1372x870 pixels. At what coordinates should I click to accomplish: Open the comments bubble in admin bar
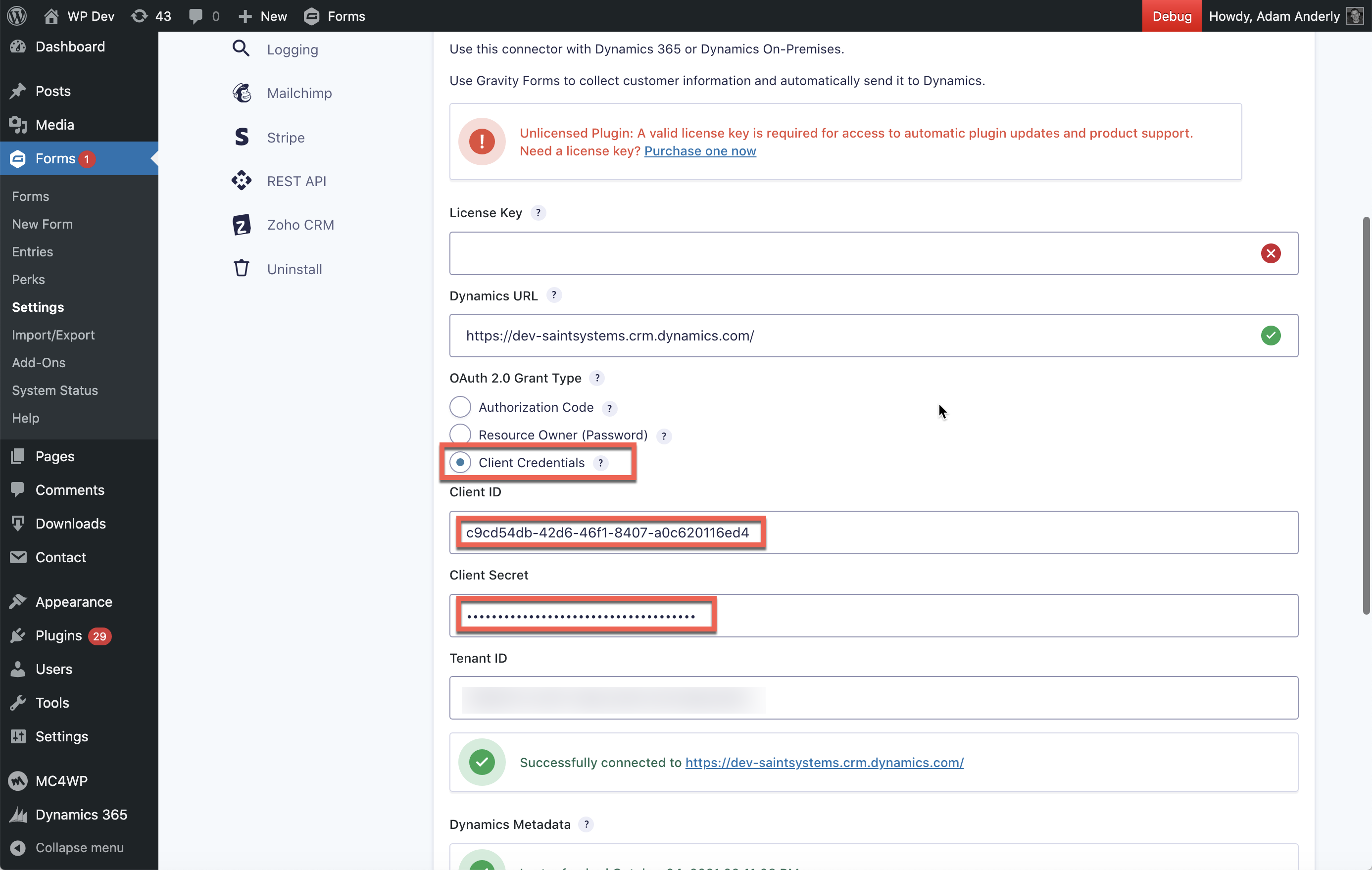click(x=204, y=16)
